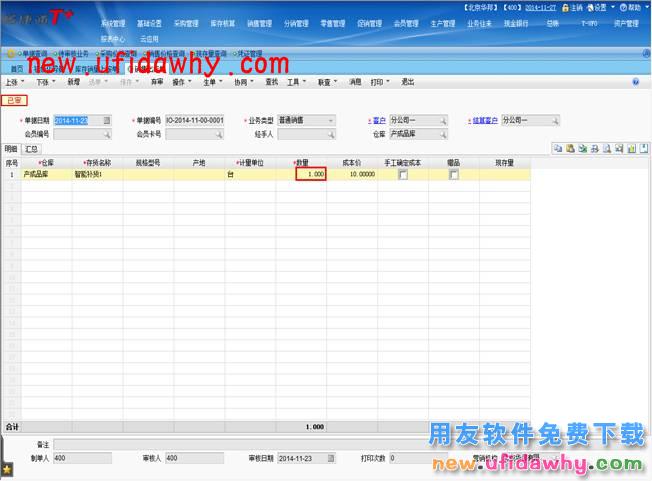Click the 新增 toolbar button
This screenshot has height=481, width=652.
pyautogui.click(x=74, y=82)
